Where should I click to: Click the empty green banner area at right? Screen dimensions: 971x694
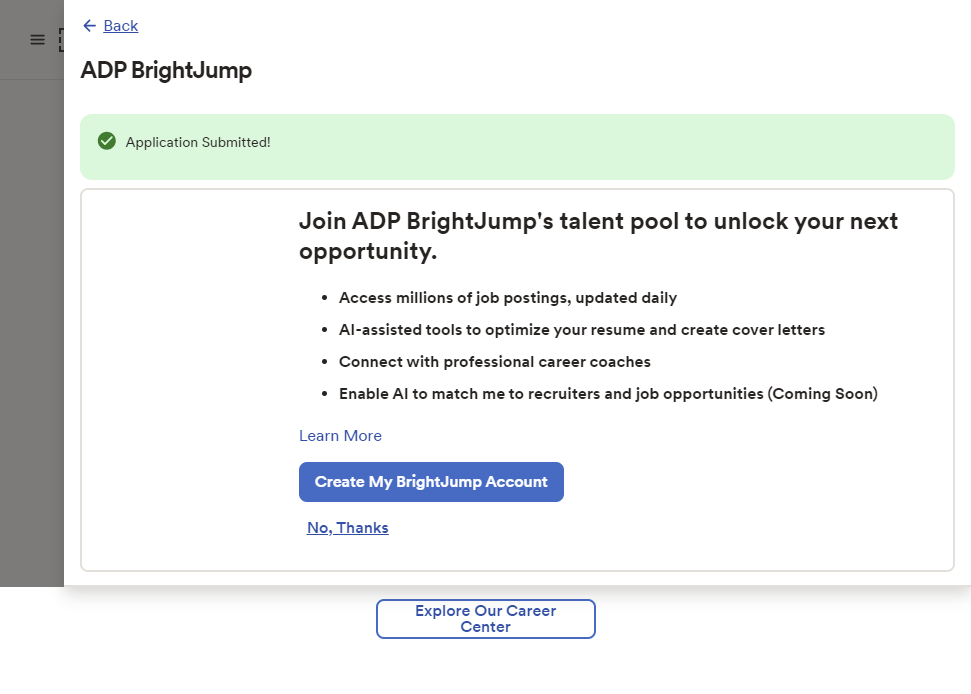point(700,145)
